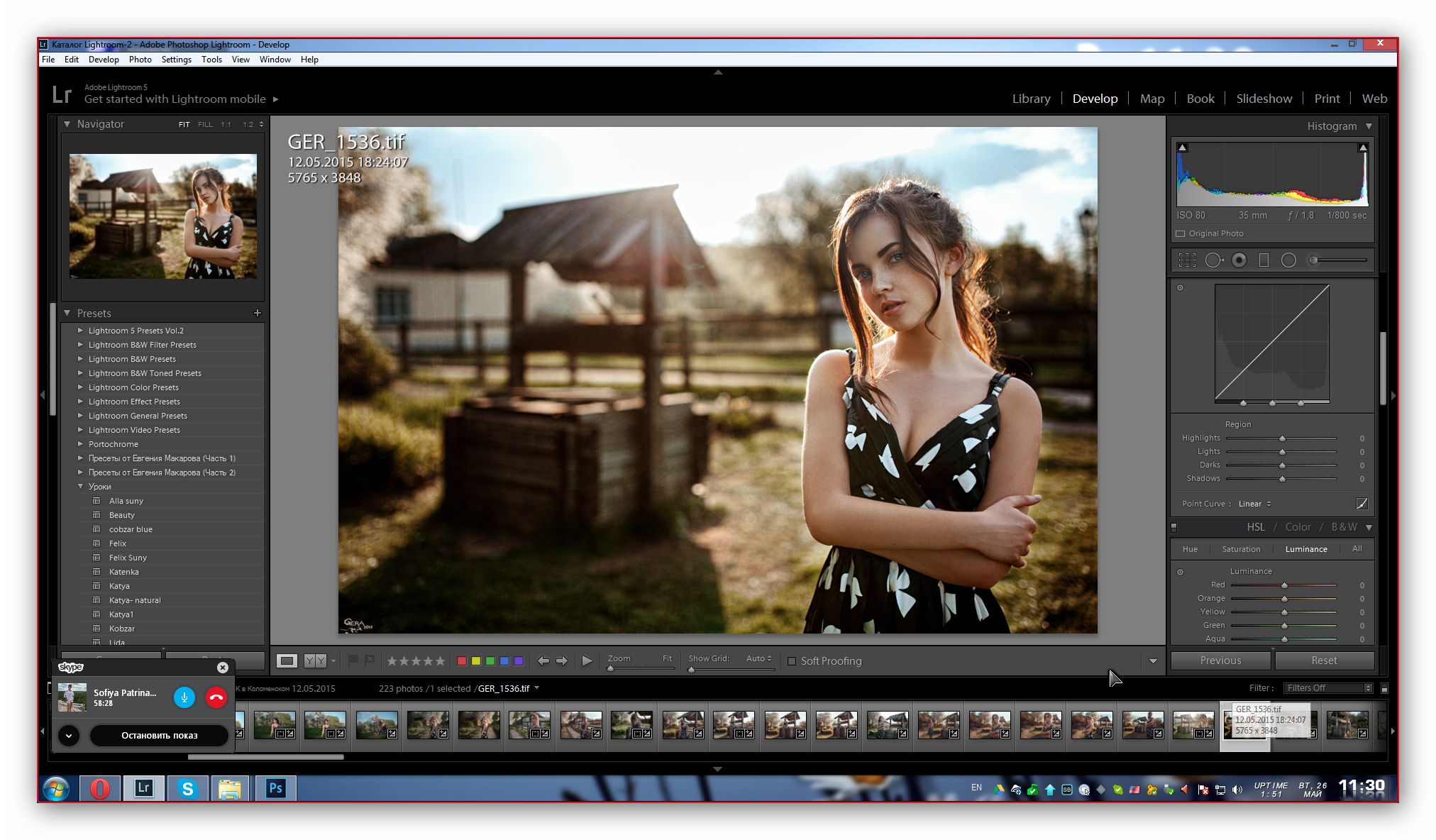Image resolution: width=1436 pixels, height=840 pixels.
Task: Collapse the Histogram panel
Action: pos(1369,126)
